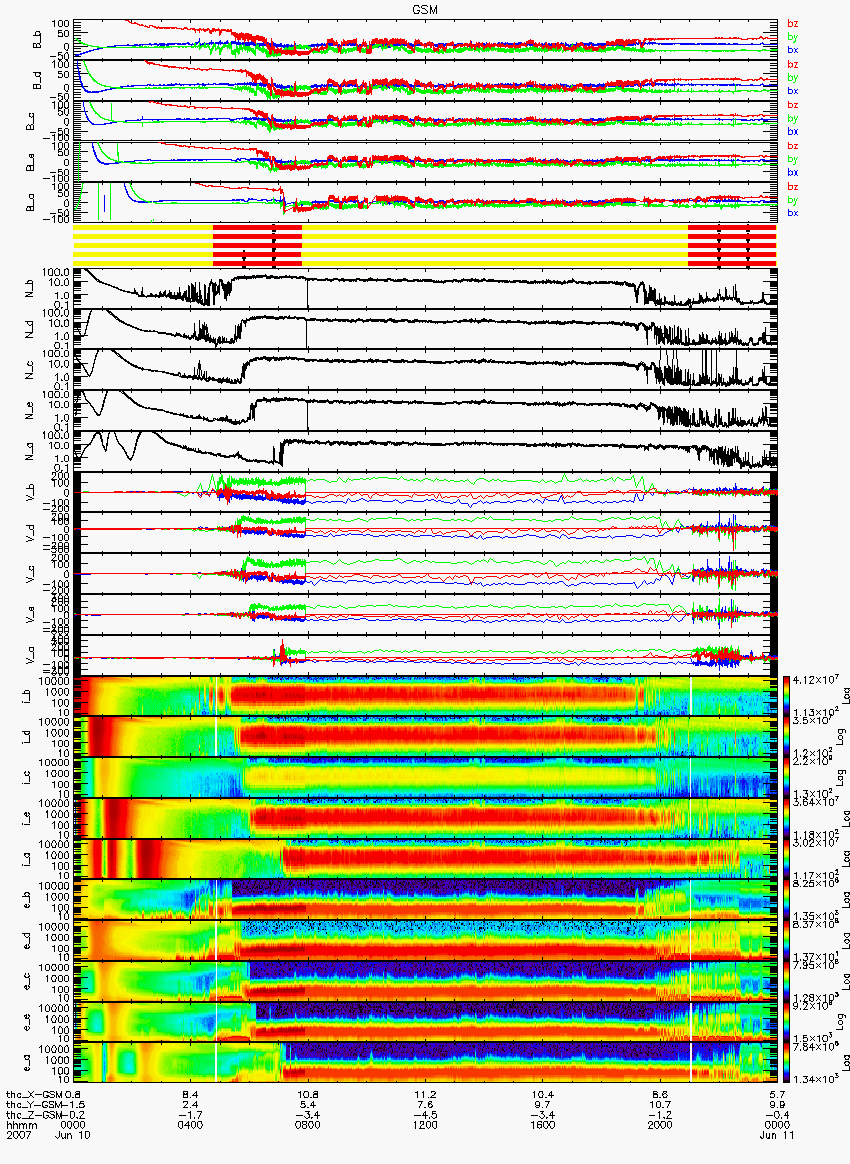This screenshot has height=1164, width=850.
Task: Select the i_d ion spectrogram label
Action: click(x=27, y=736)
